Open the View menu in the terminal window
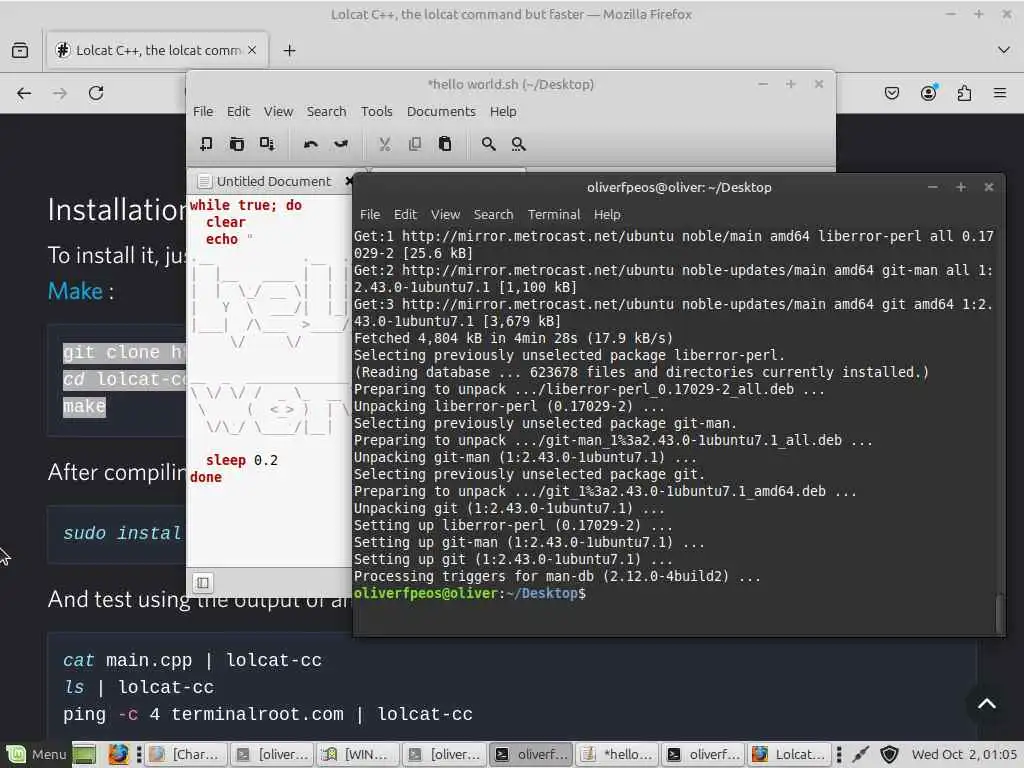 (x=445, y=214)
